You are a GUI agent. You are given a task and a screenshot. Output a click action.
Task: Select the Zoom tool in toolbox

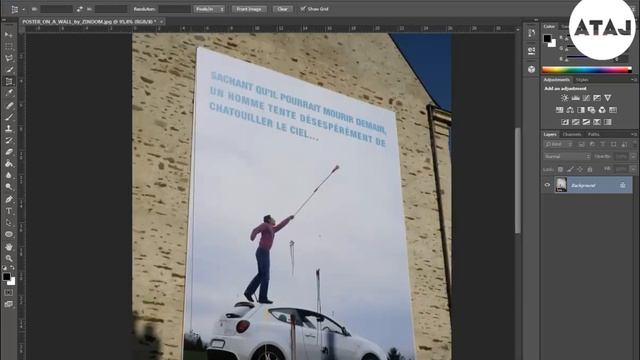9,258
